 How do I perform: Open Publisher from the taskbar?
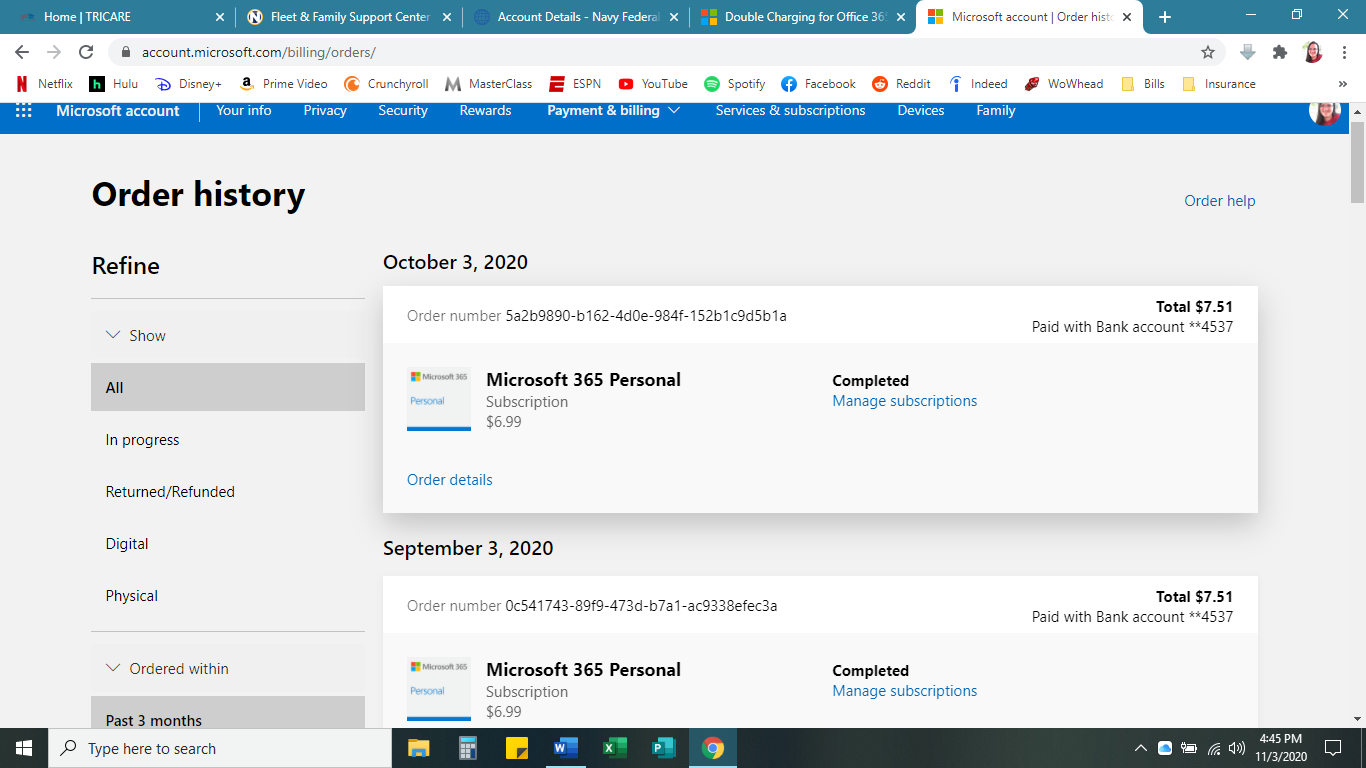(663, 748)
